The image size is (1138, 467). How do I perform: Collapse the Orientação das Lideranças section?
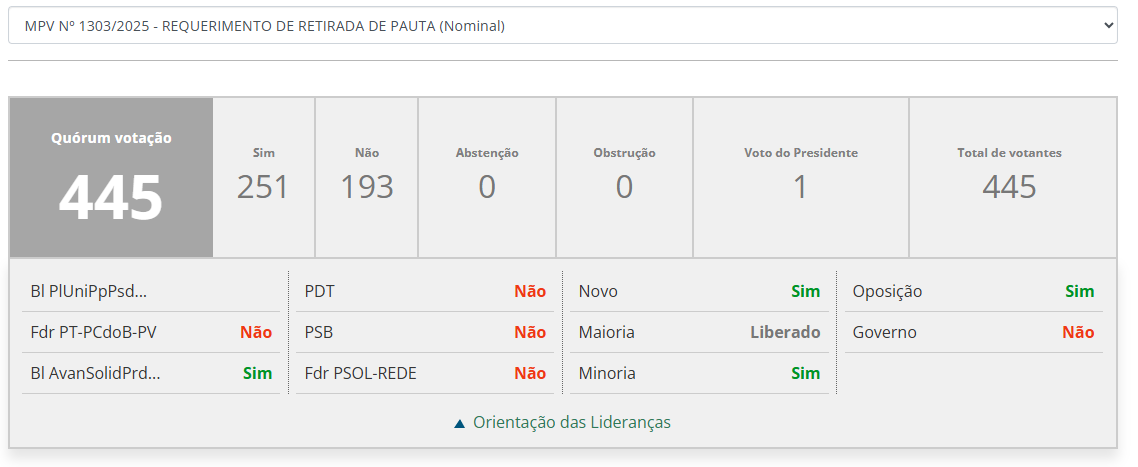(x=571, y=423)
